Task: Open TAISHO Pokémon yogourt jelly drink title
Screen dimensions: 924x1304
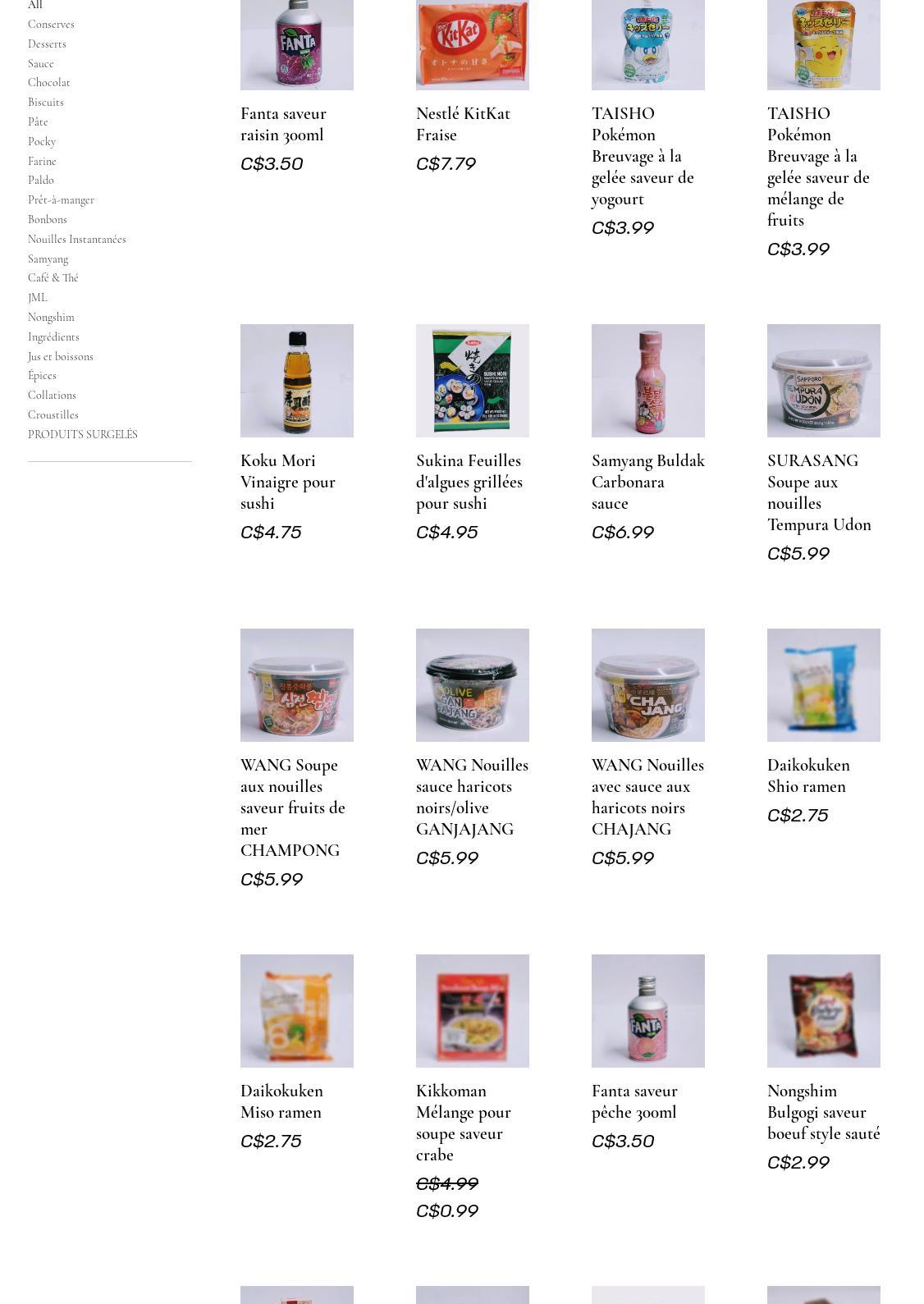Action: pyautogui.click(x=643, y=156)
